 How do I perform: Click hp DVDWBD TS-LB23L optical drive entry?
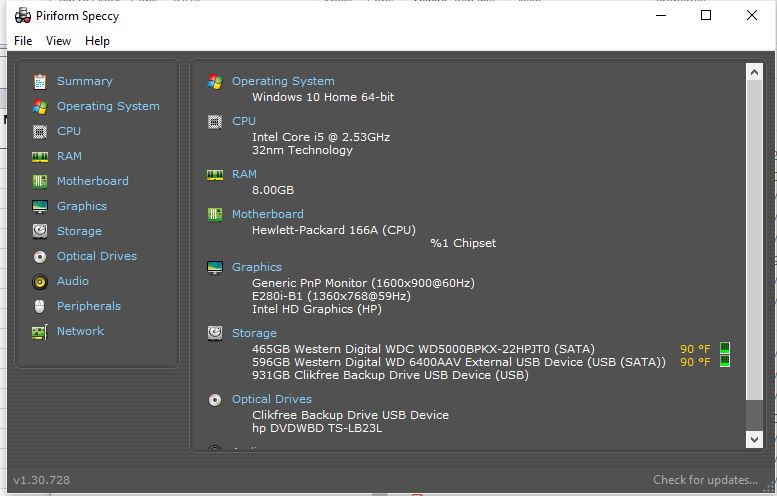click(x=317, y=428)
